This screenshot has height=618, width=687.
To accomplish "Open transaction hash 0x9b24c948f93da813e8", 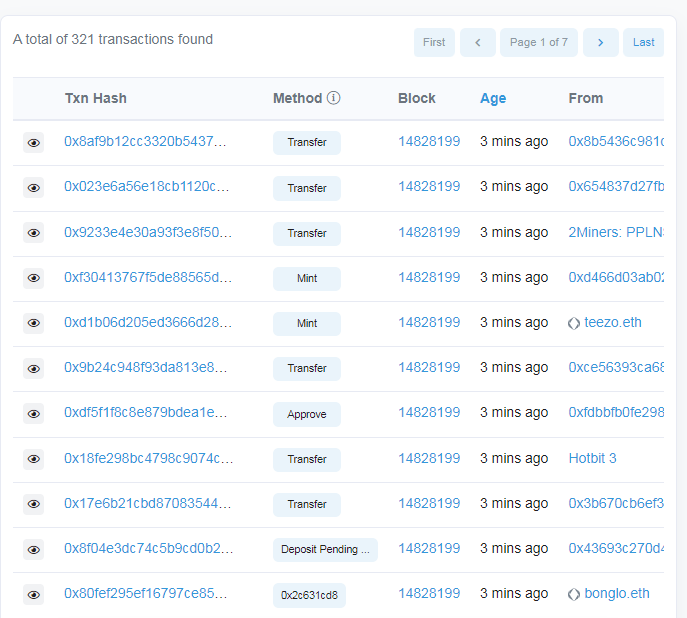I will pos(145,367).
